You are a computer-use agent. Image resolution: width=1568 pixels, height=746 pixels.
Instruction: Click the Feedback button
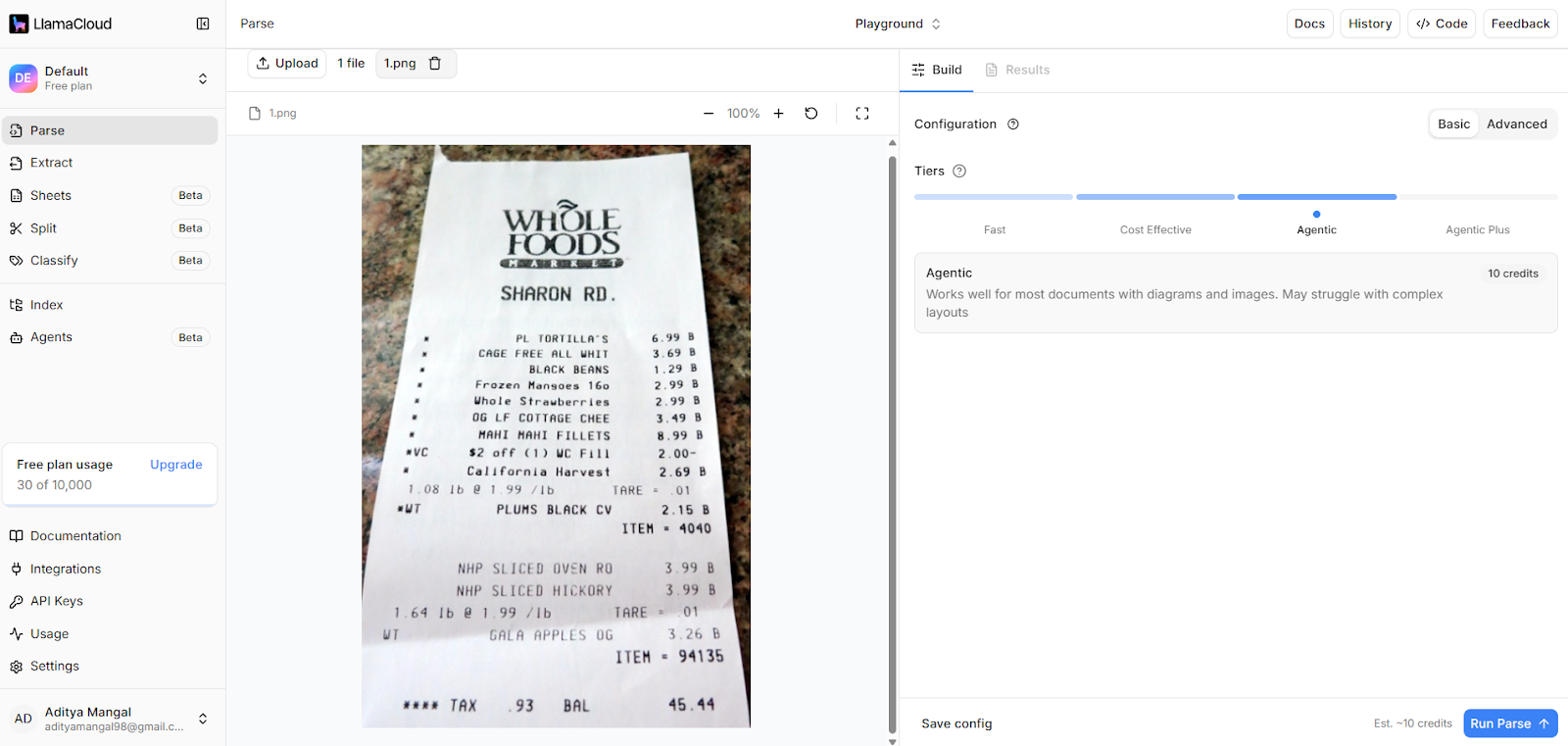tap(1520, 24)
